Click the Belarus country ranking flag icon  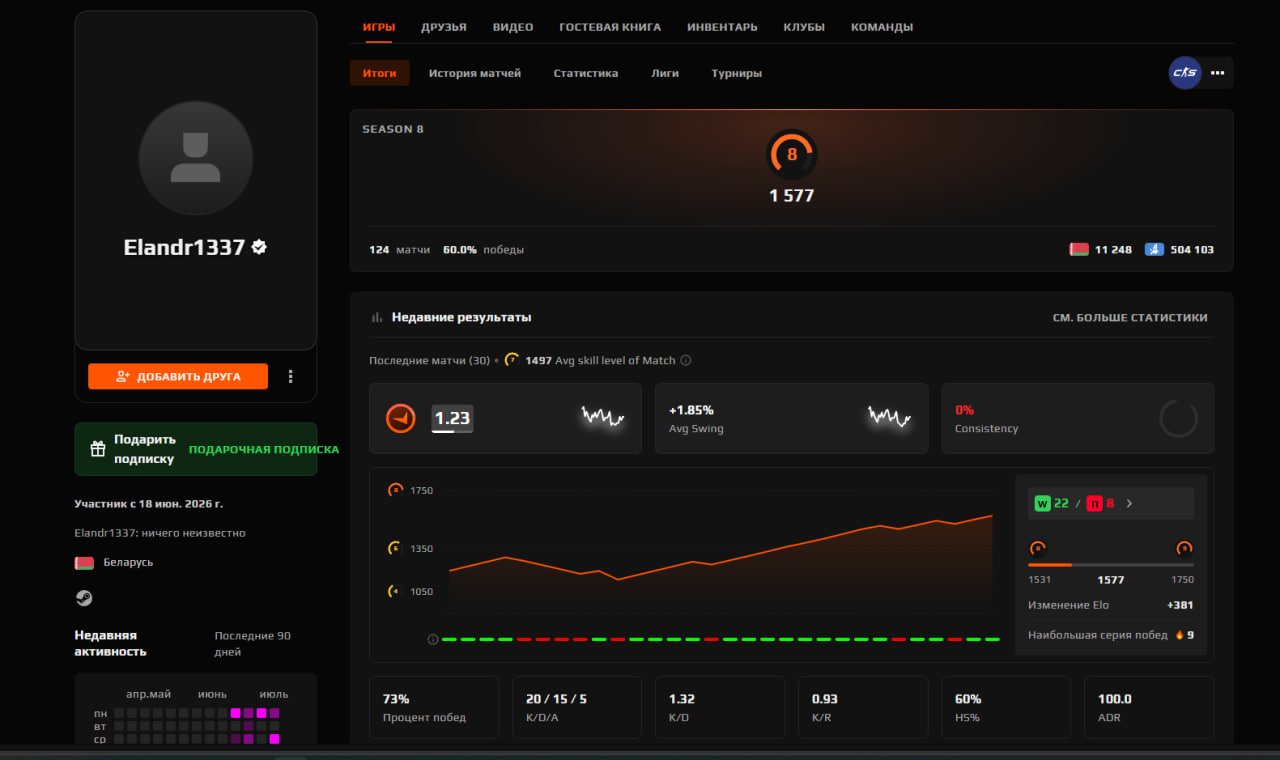(1079, 249)
